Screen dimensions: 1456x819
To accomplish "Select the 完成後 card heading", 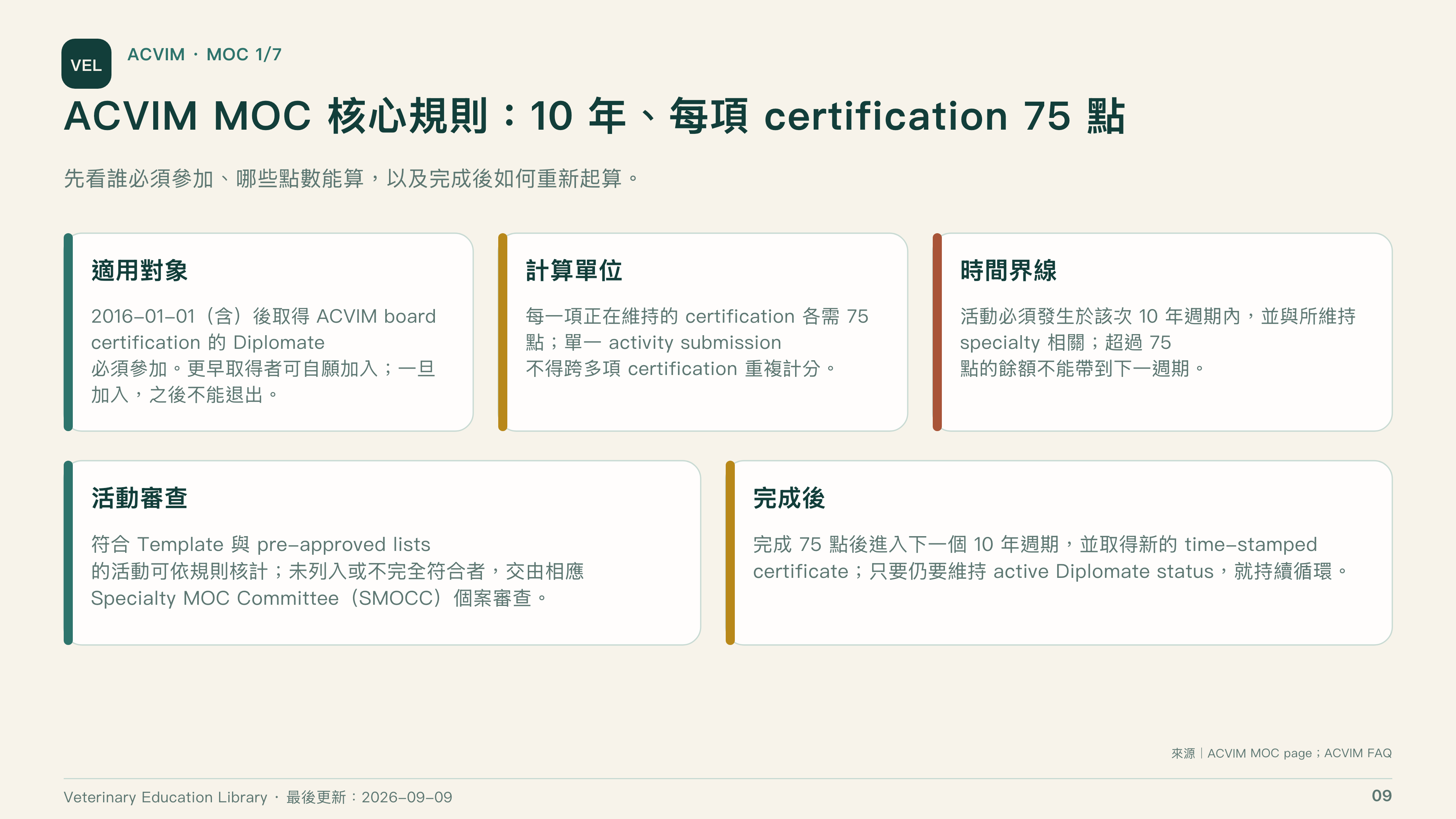I will (789, 498).
